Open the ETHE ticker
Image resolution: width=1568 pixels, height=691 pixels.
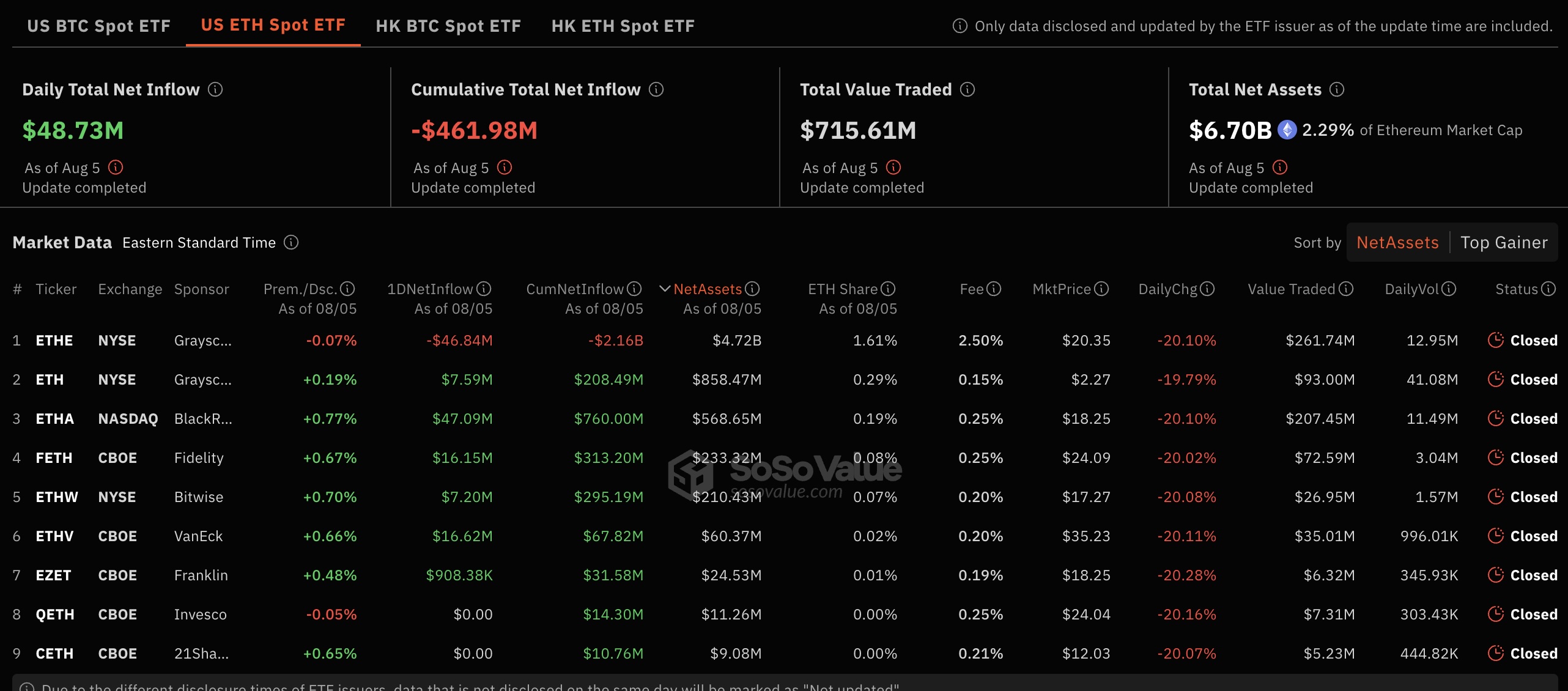(x=54, y=341)
